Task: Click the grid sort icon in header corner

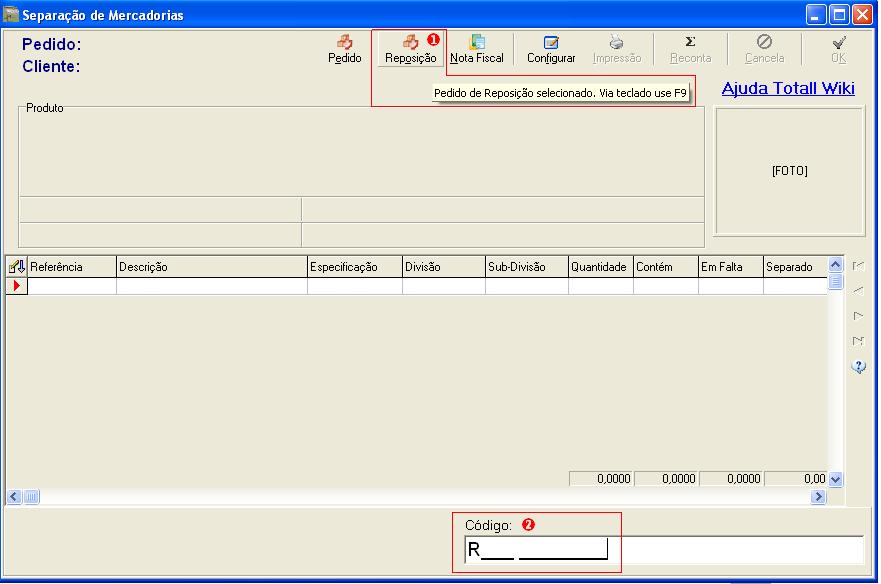Action: [17, 267]
